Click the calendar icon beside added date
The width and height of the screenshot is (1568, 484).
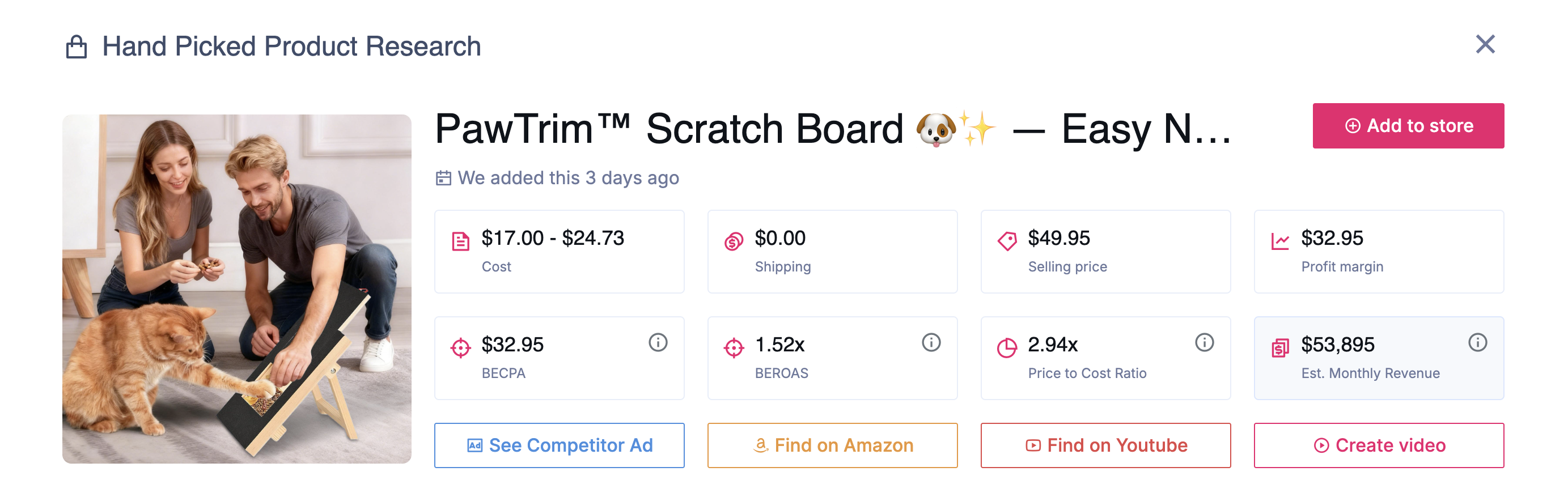(x=443, y=179)
